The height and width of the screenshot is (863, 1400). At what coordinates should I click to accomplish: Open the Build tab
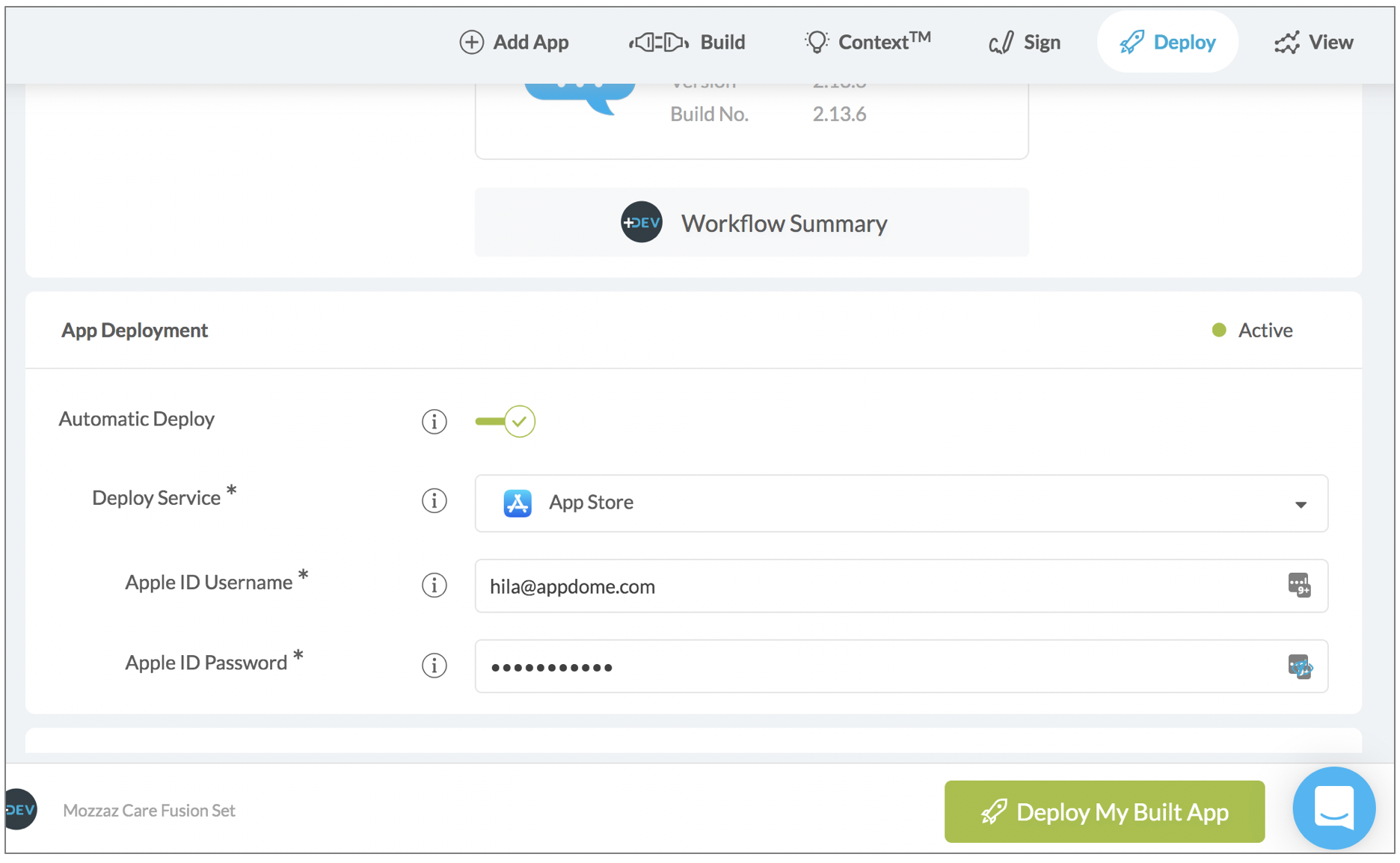click(687, 42)
